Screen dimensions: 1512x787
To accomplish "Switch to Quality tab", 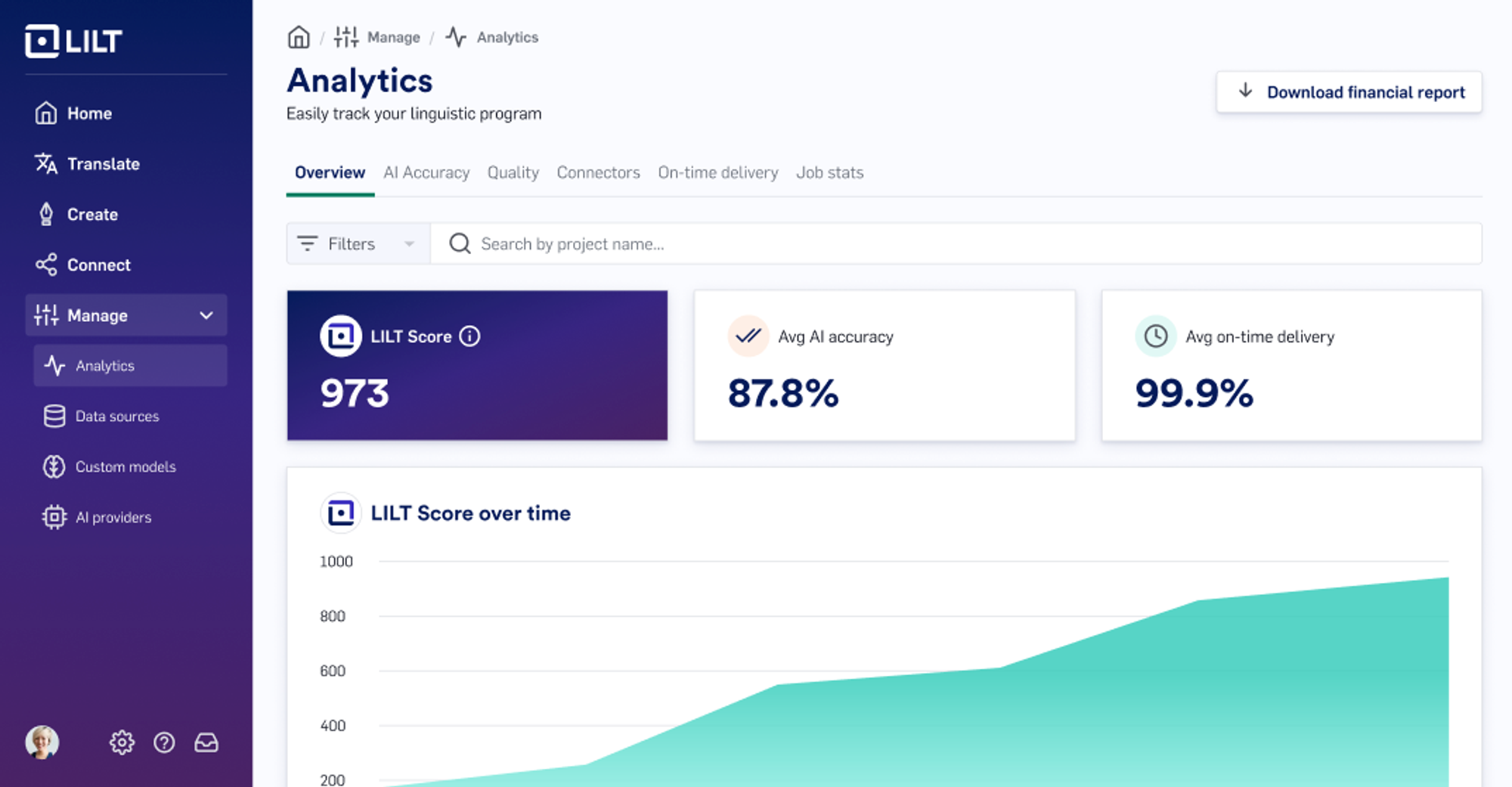I will coord(513,173).
